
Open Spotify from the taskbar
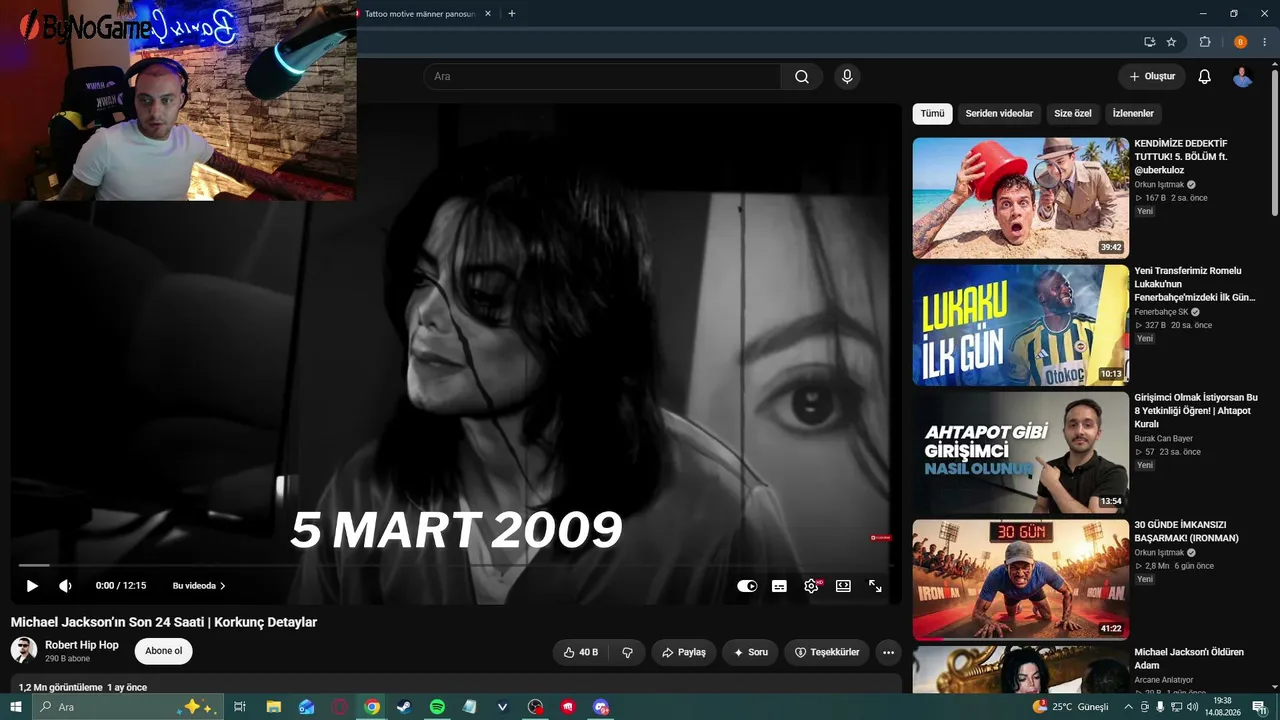pos(437,707)
